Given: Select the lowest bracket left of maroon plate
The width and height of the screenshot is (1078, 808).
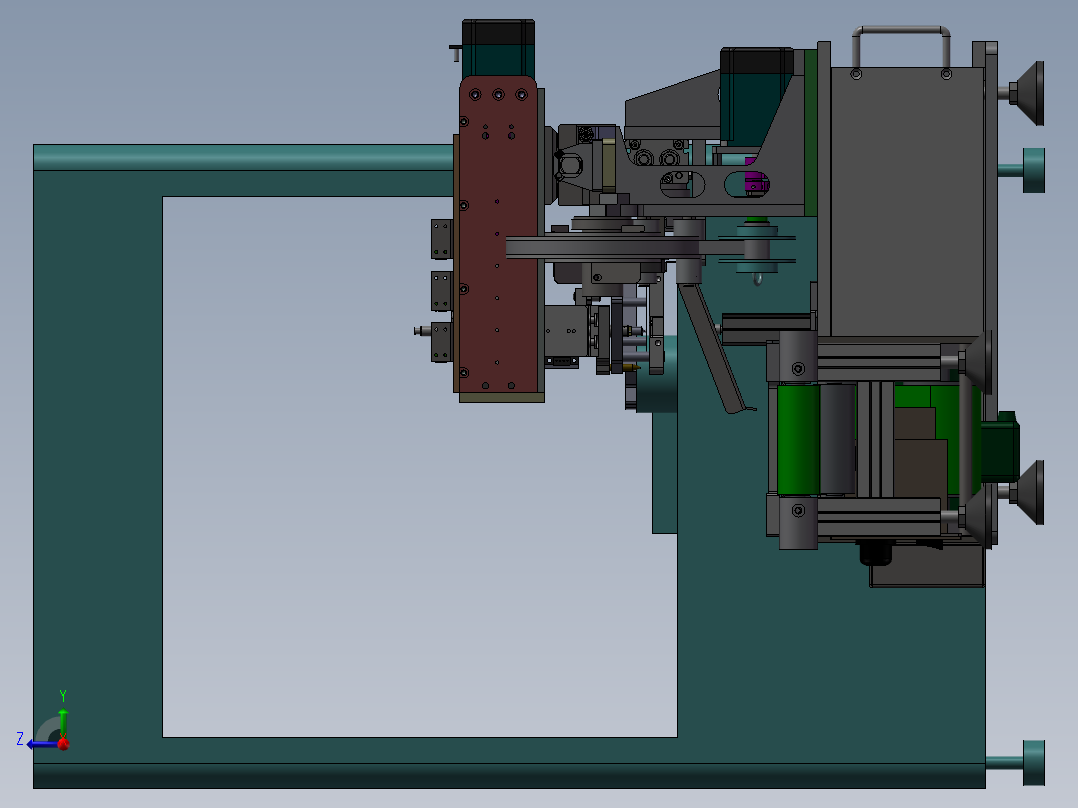Looking at the screenshot, I should point(441,342).
